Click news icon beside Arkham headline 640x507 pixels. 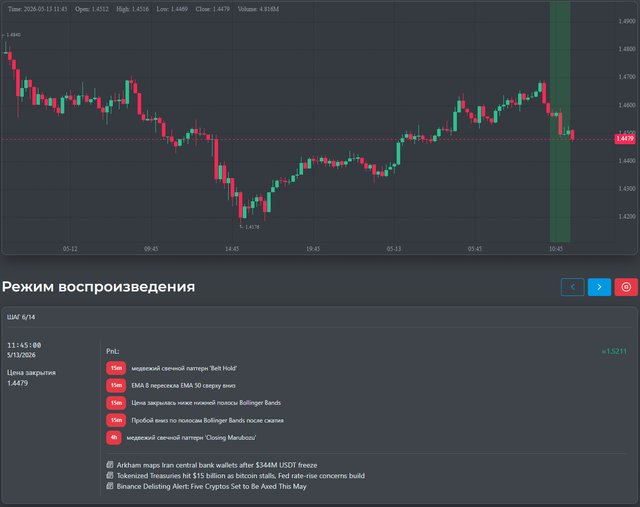(x=110, y=465)
